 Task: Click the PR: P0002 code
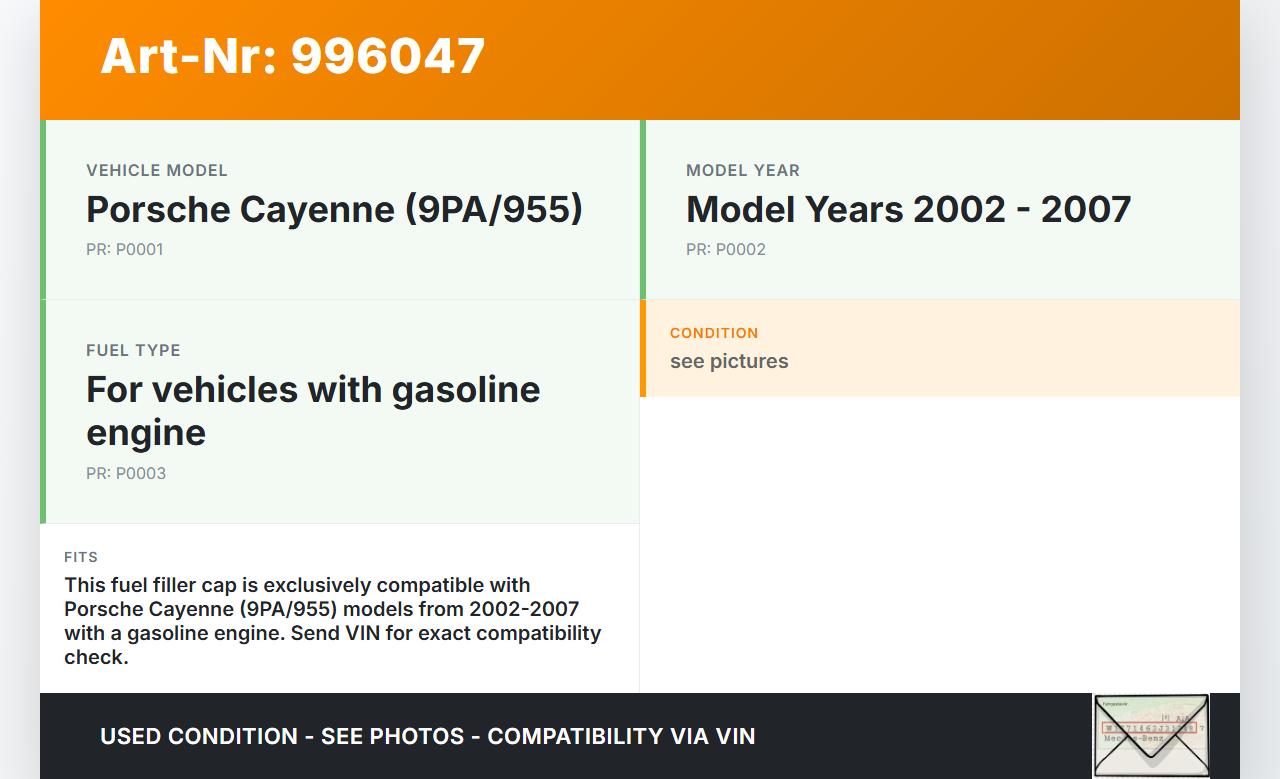tap(725, 250)
